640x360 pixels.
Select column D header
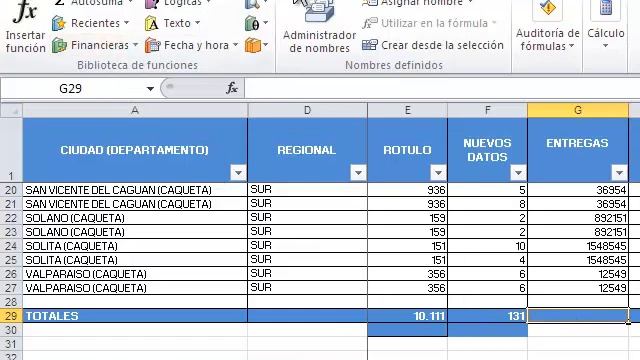click(x=307, y=110)
